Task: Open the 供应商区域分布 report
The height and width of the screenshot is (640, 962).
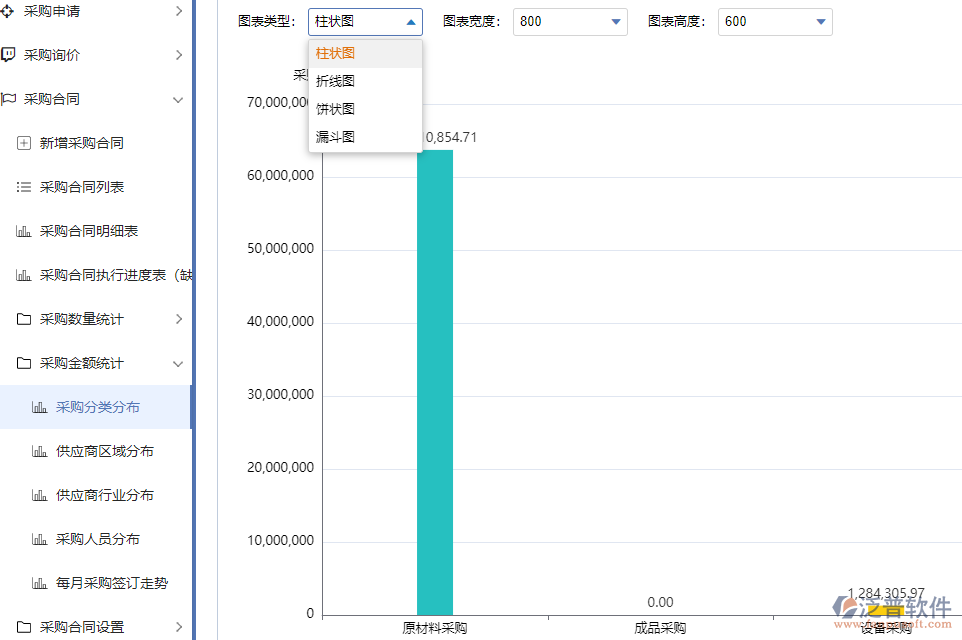Action: coord(100,450)
